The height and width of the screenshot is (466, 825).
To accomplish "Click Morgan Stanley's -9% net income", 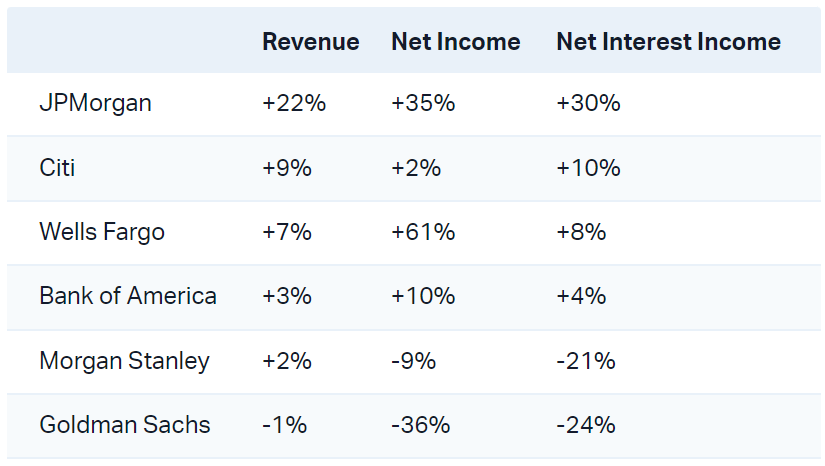I will (413, 361).
